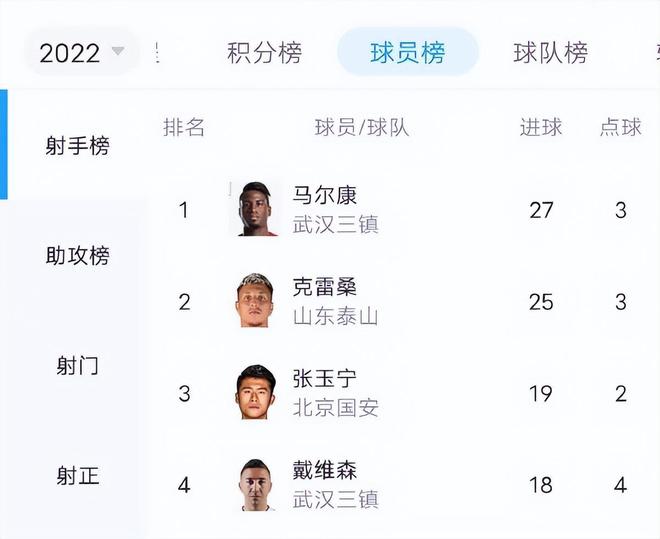This screenshot has height=539, width=660.
Task: Open the 北京国安 team link
Action: [x=335, y=408]
